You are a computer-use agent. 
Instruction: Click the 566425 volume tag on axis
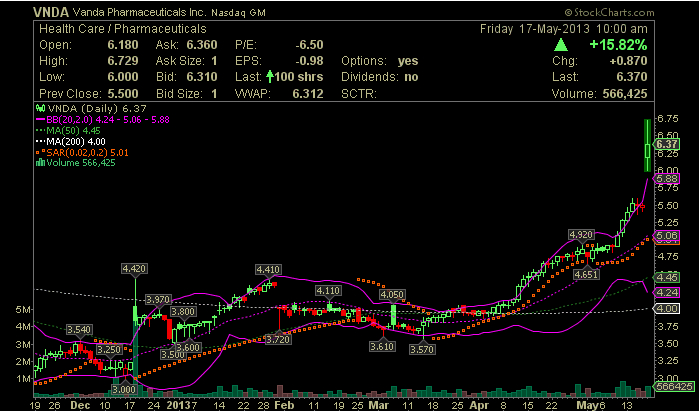coord(668,385)
